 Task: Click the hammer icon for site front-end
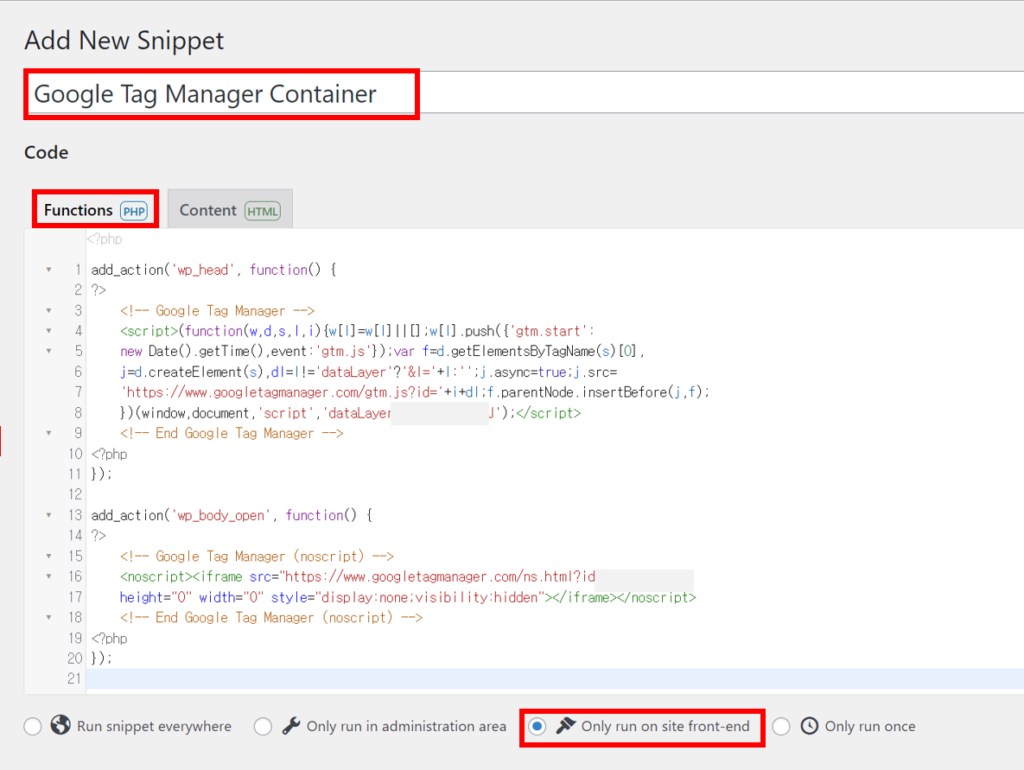pos(566,725)
